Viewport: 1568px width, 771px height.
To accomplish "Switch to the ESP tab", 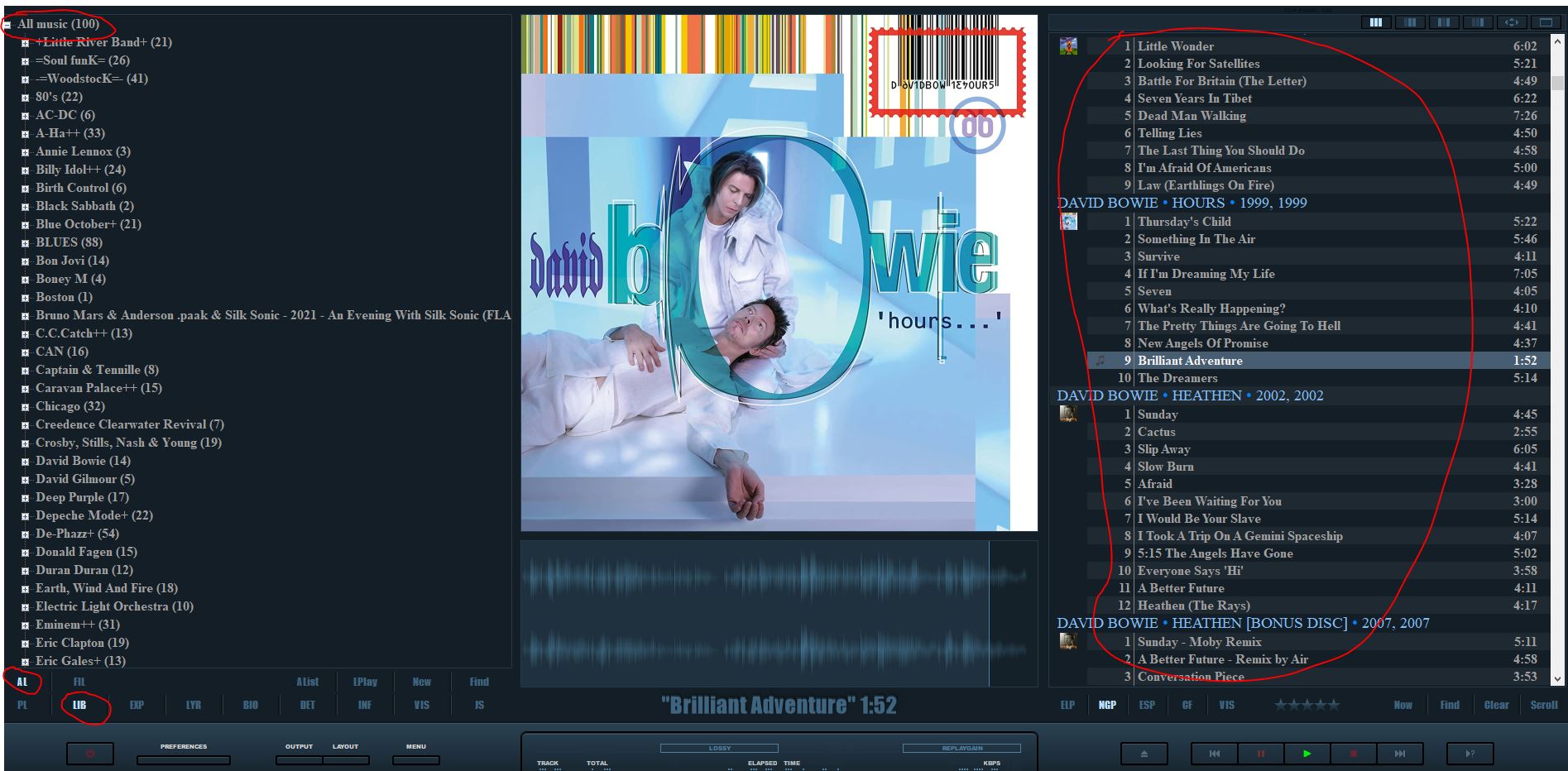I will (1147, 705).
